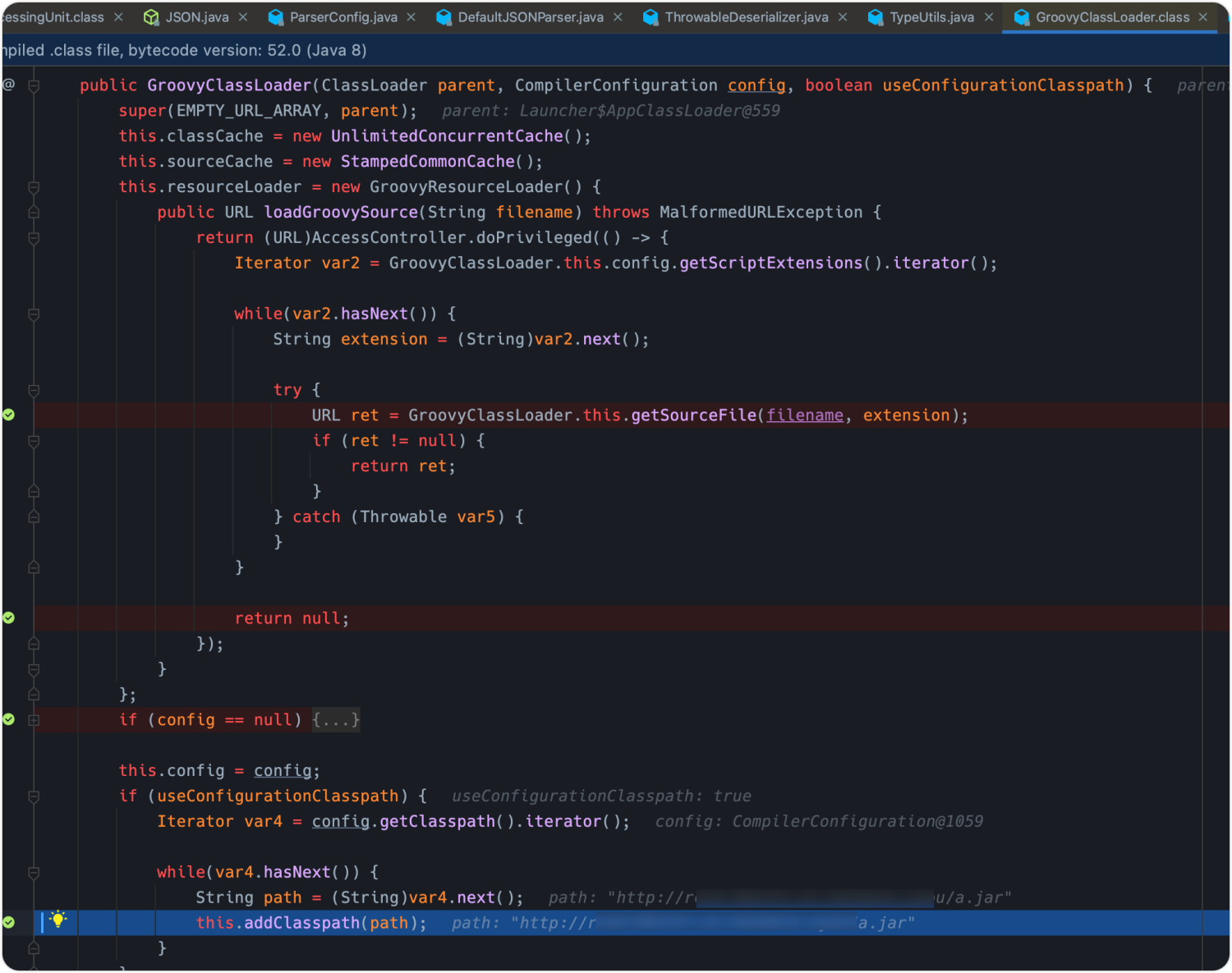The image size is (1232, 973).
Task: Switch to the DefaultJSONParser.java tab
Action: click(531, 17)
